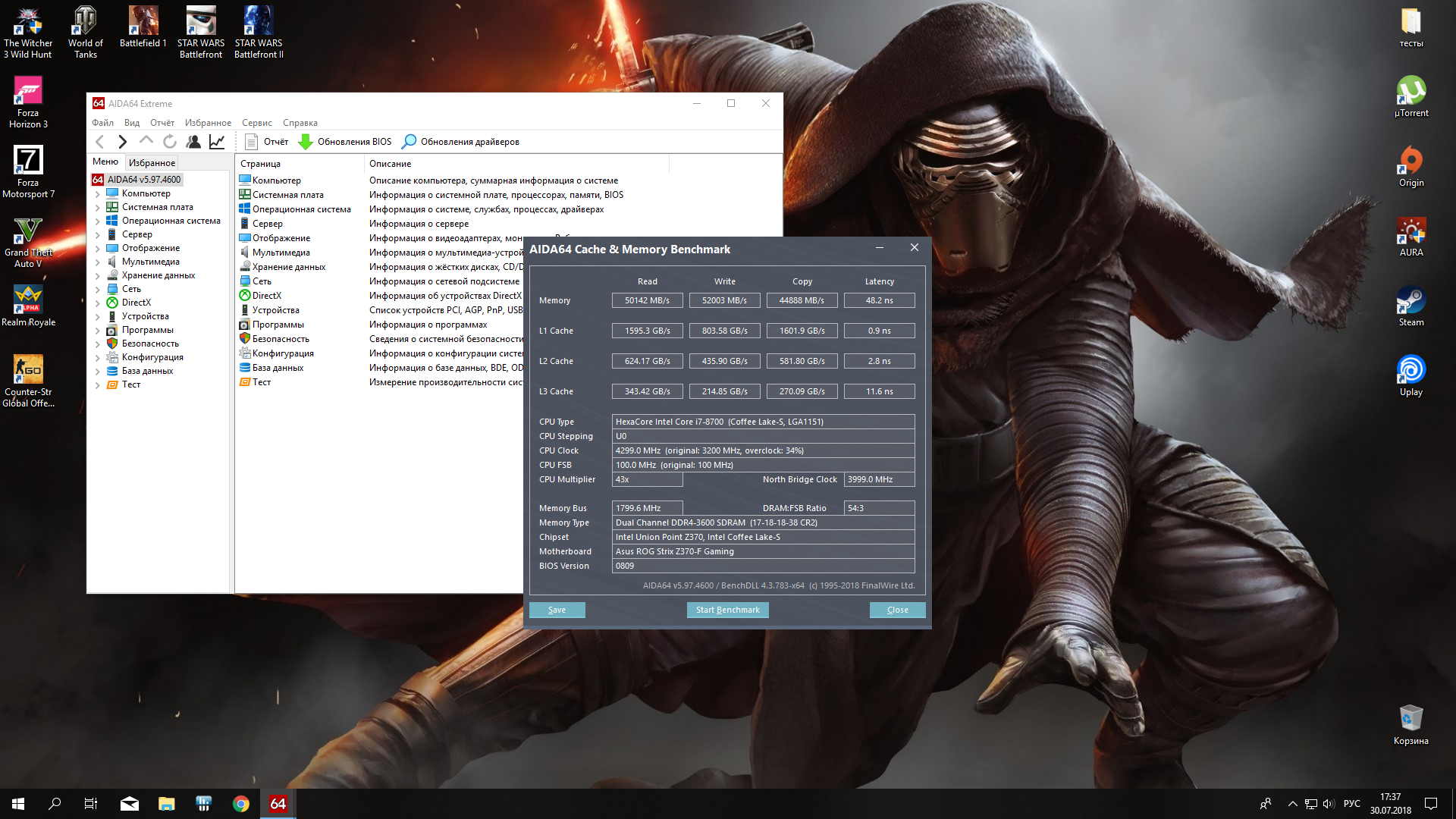Open Google Chrome from taskbar
This screenshot has height=819, width=1456.
[x=241, y=804]
